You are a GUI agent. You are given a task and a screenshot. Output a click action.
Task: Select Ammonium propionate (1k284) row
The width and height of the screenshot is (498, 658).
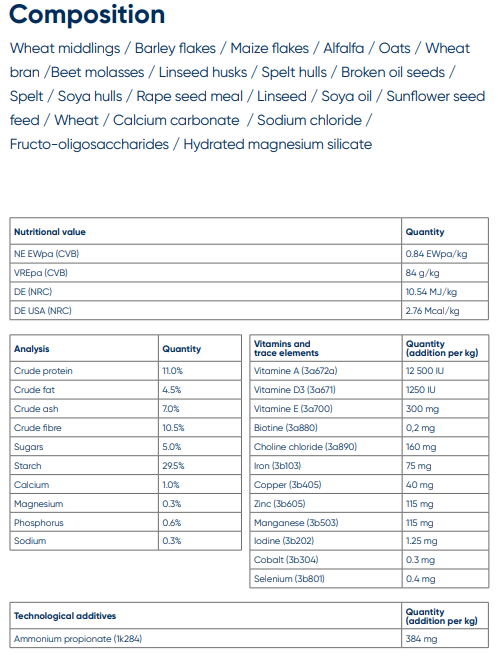[249, 639]
